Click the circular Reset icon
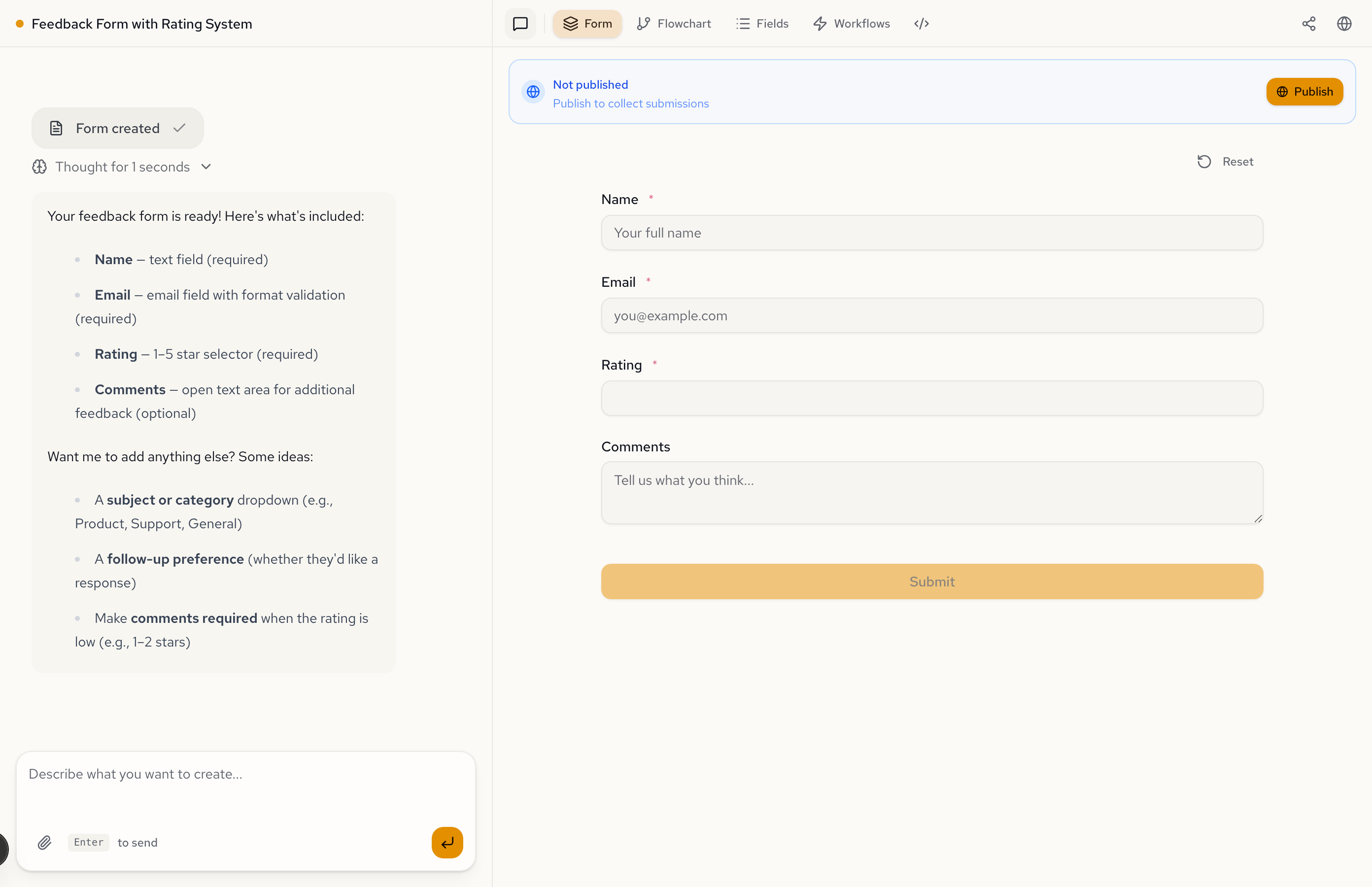 [1204, 161]
